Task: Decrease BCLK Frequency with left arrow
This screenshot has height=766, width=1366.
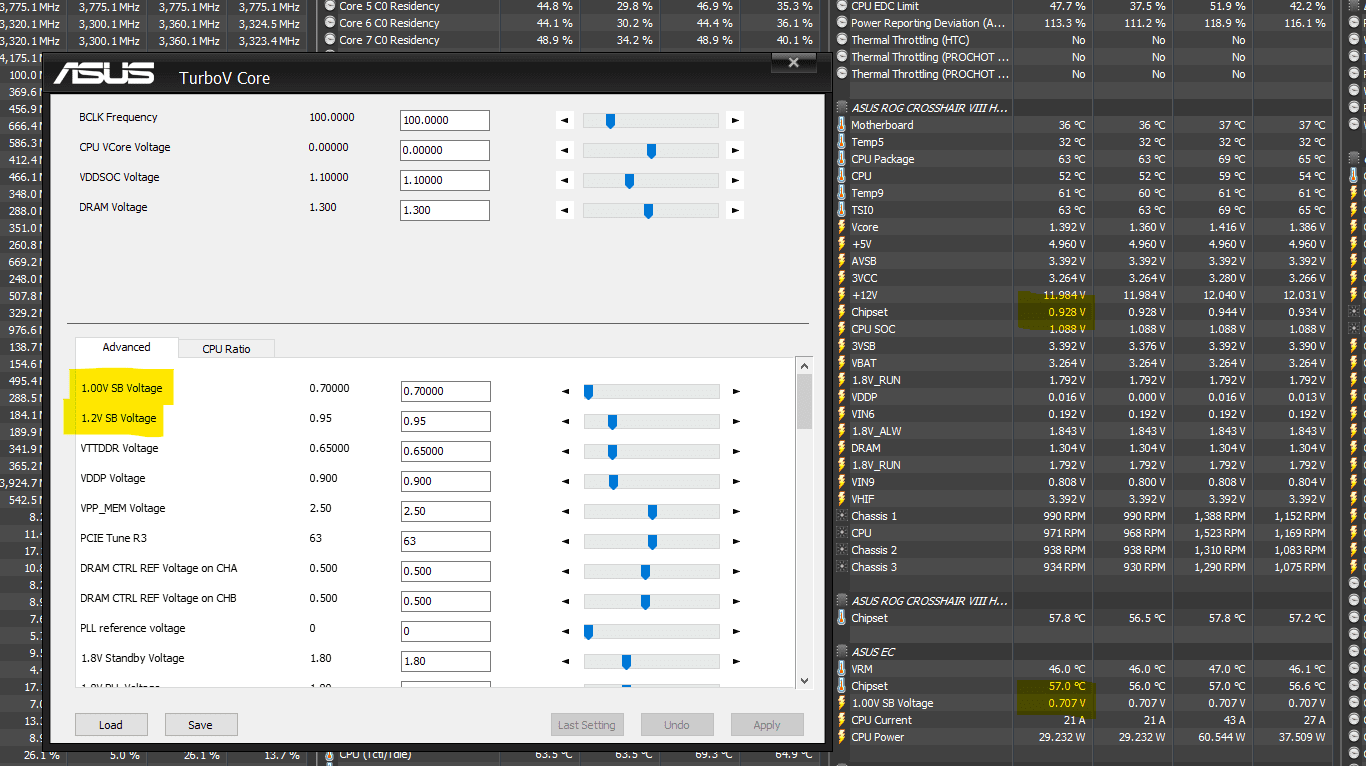Action: (x=566, y=120)
